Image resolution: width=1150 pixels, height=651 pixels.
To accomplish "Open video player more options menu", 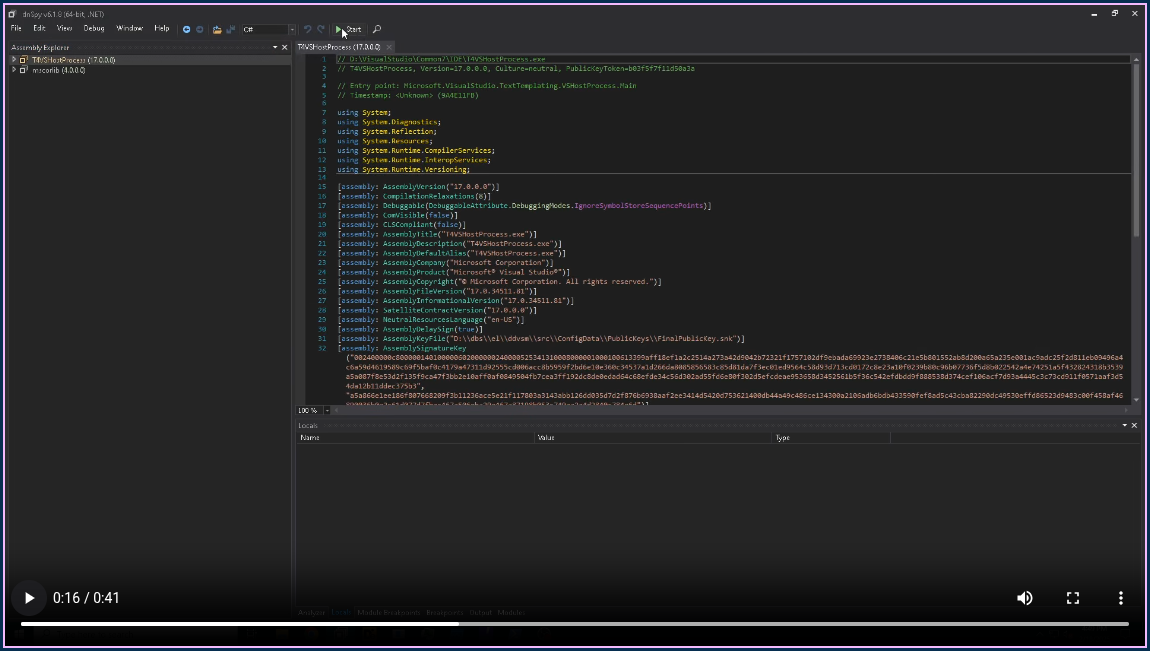I will (1120, 598).
